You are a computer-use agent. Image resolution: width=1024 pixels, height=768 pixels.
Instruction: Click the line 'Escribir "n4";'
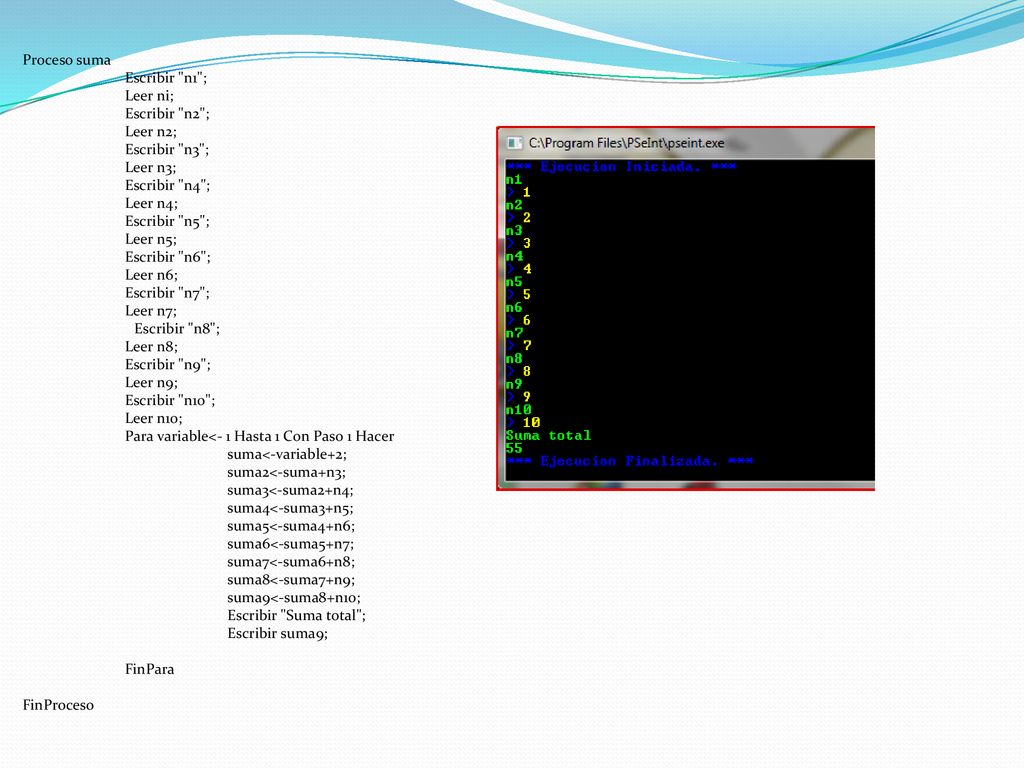[168, 185]
